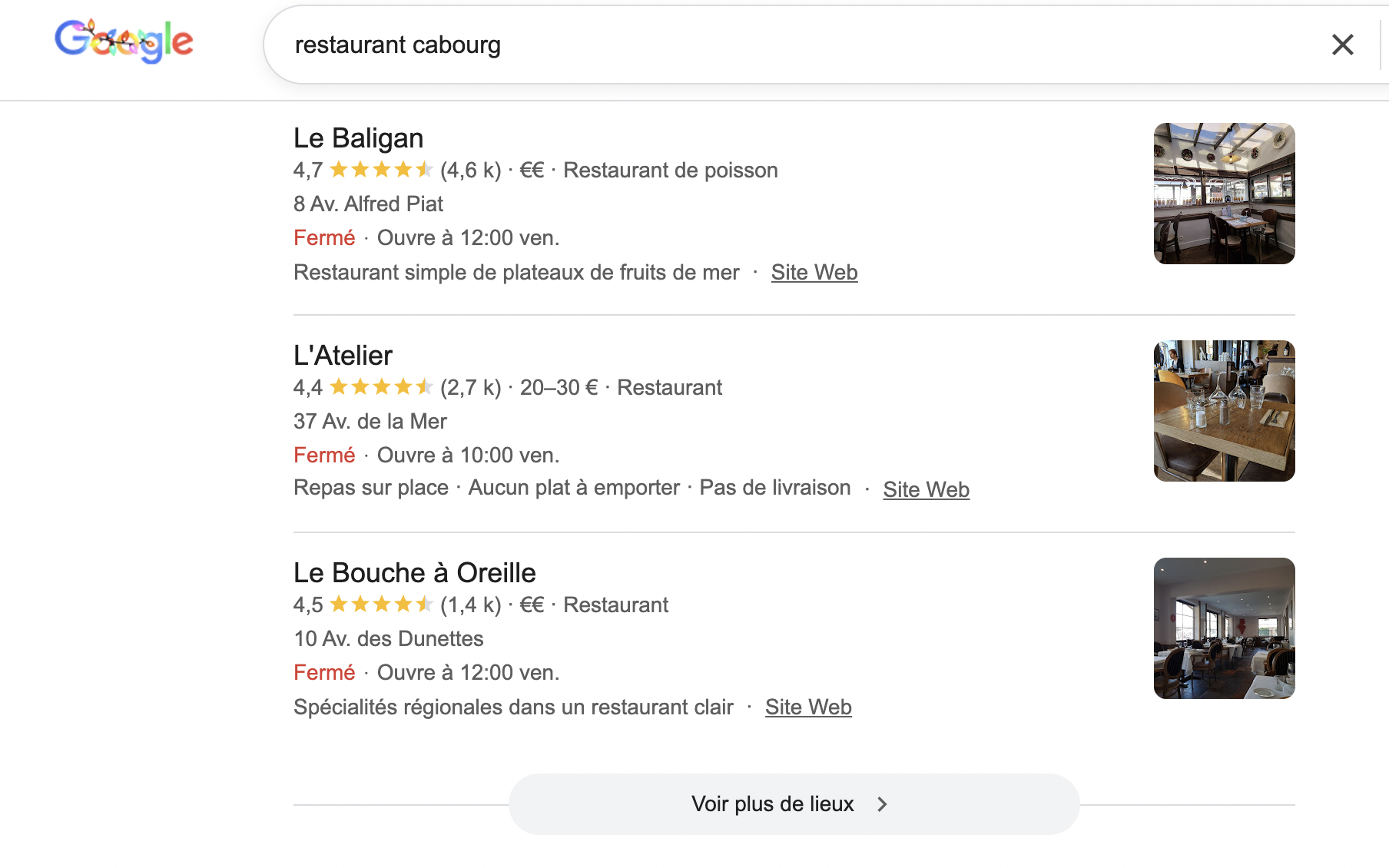1389x868 pixels.
Task: Click the Google holiday logo
Action: point(124,41)
